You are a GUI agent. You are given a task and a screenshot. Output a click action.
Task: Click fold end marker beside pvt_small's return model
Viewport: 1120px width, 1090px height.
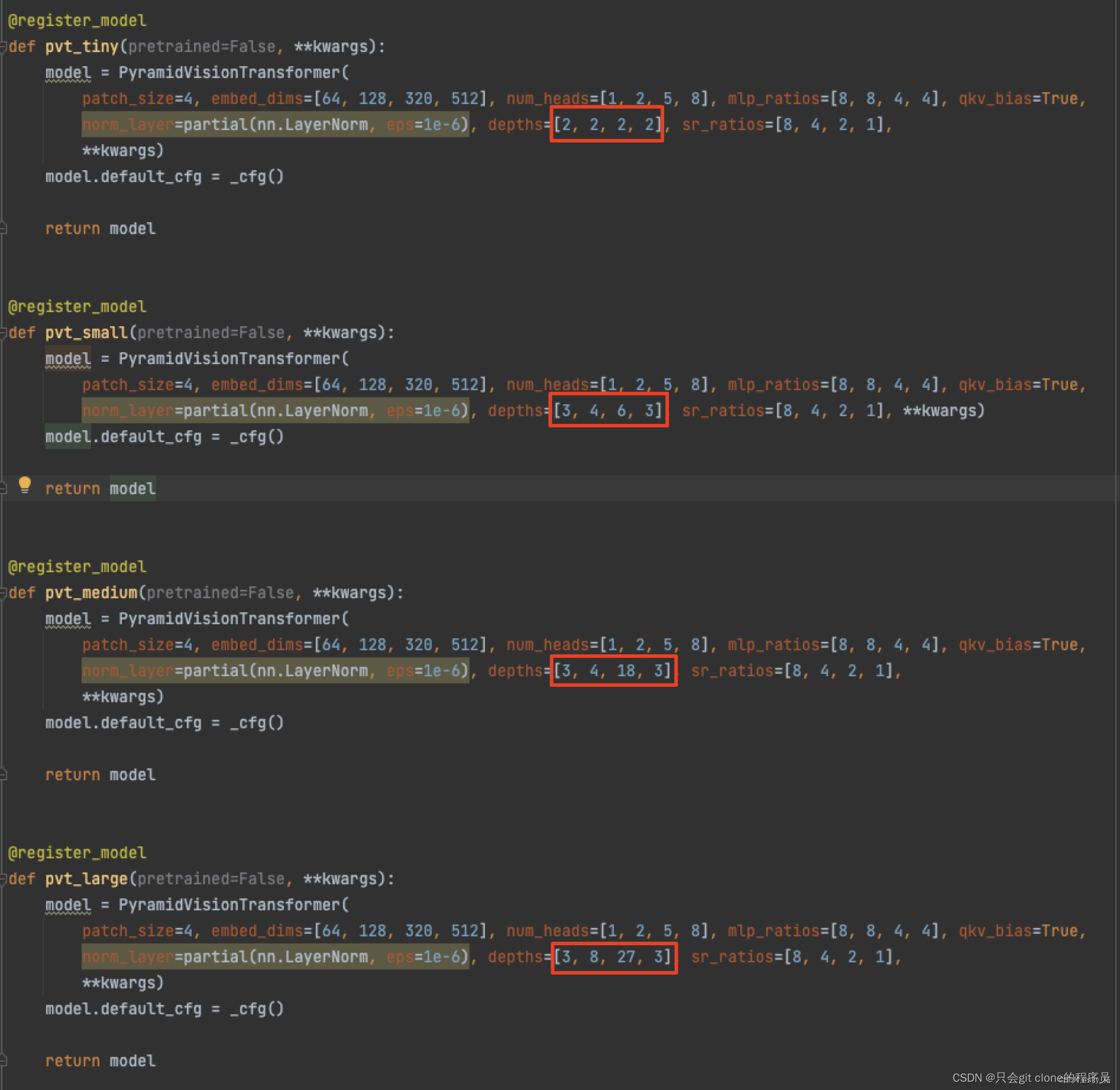(3, 488)
